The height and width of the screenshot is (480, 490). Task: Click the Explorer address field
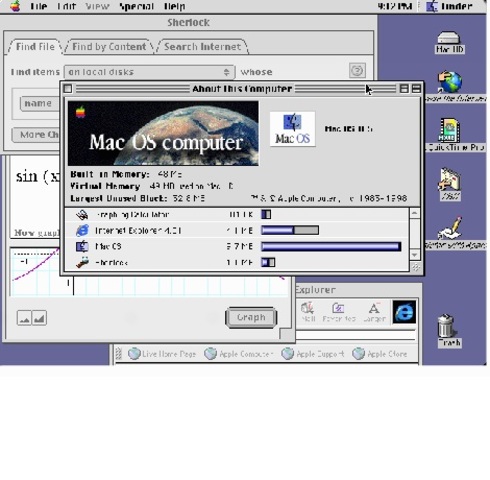coord(355,335)
